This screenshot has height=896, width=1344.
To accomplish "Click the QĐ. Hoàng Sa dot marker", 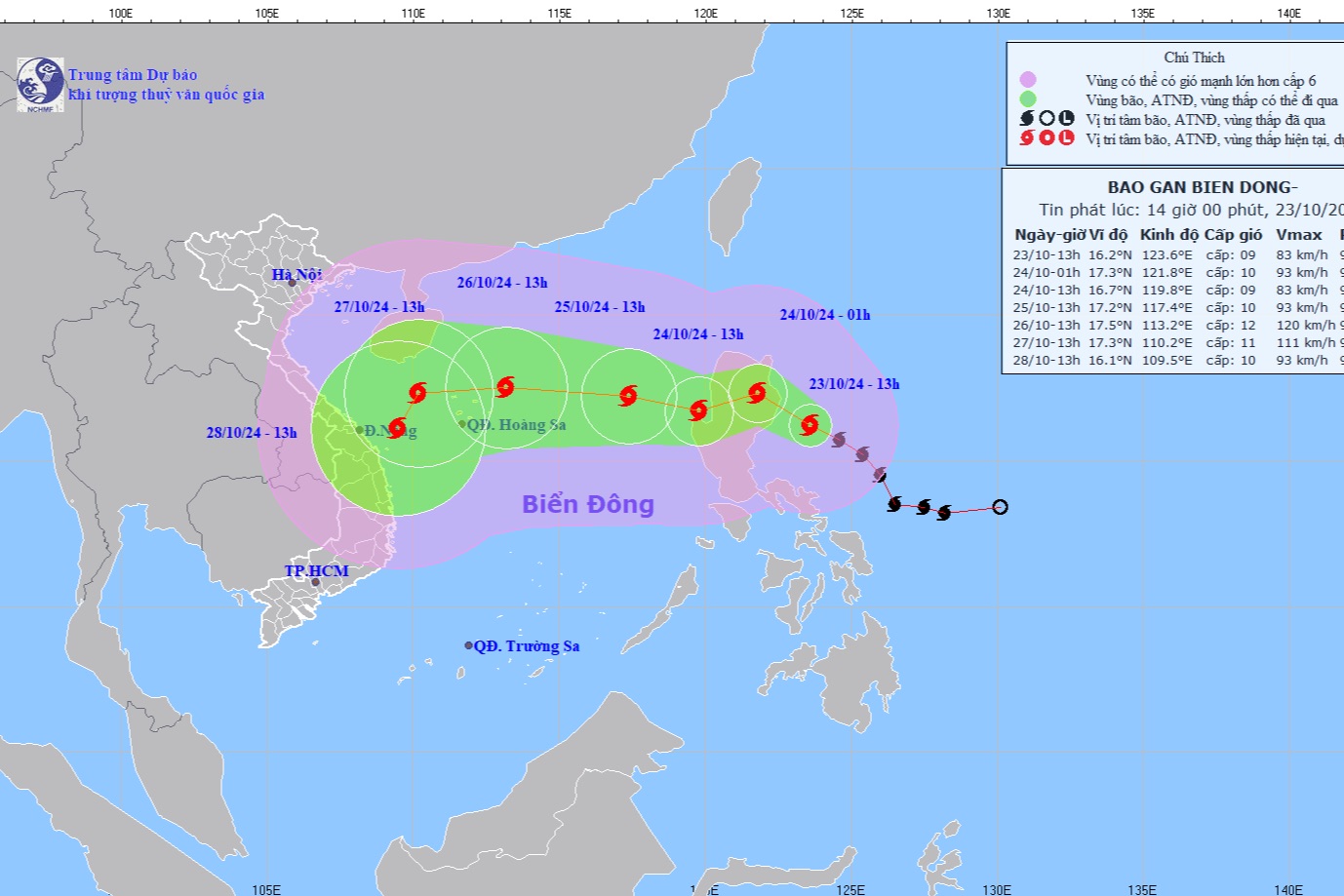I will (462, 423).
